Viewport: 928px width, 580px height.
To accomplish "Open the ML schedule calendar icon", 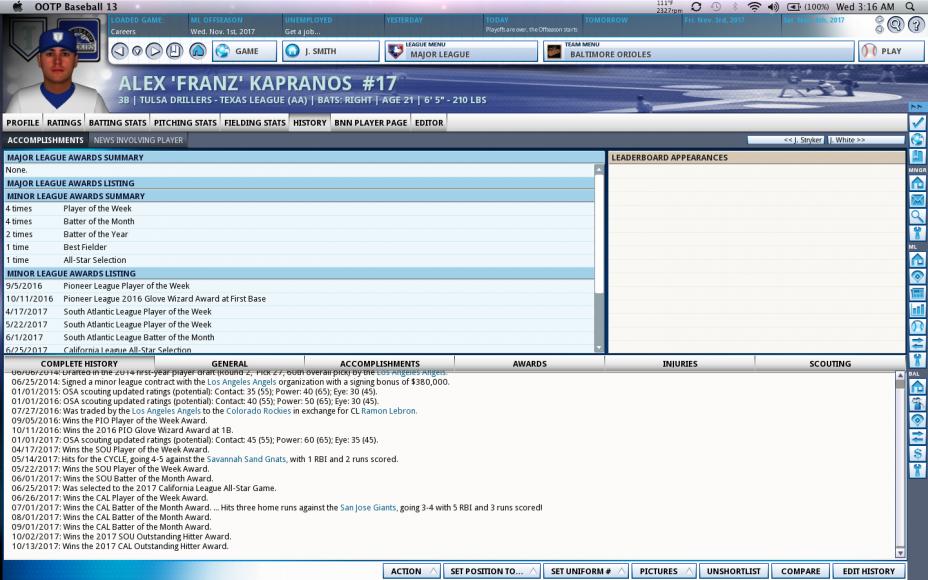I will (917, 293).
